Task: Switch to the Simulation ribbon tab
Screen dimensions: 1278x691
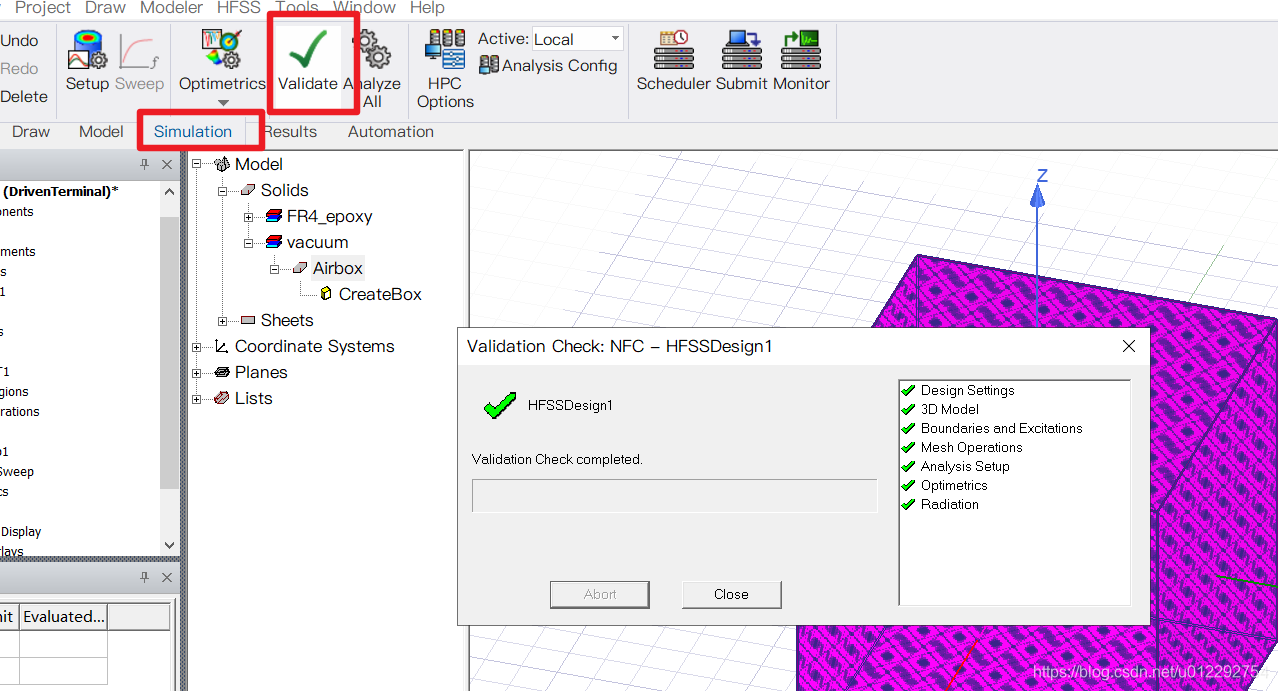Action: pyautogui.click(x=193, y=132)
